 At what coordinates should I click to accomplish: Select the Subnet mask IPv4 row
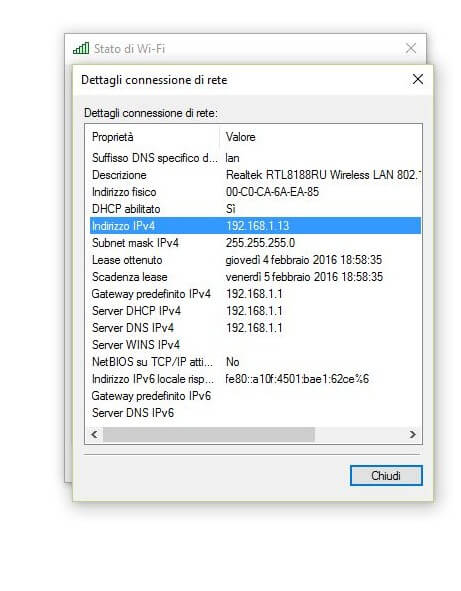click(x=255, y=243)
